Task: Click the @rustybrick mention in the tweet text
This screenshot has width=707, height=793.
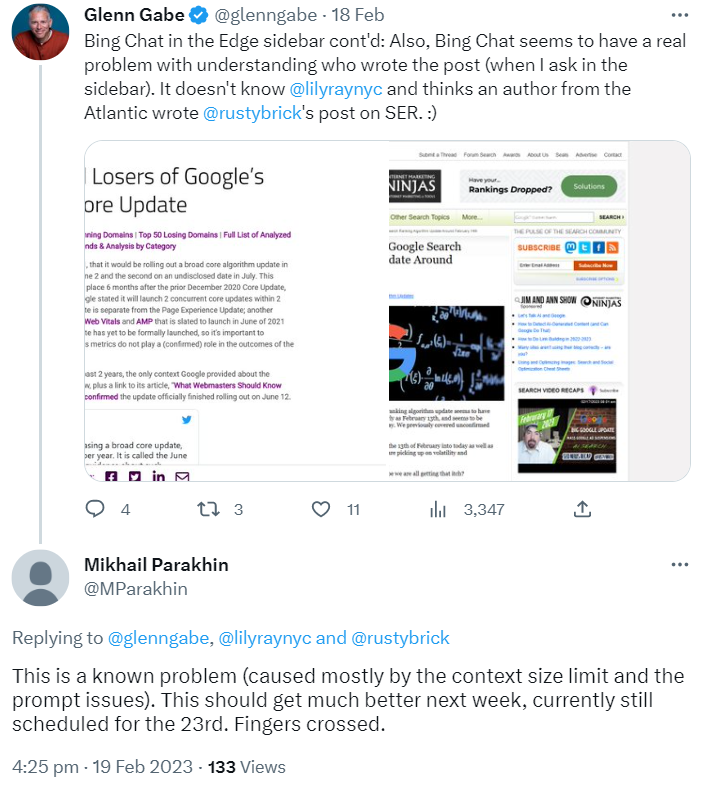Action: (x=254, y=112)
